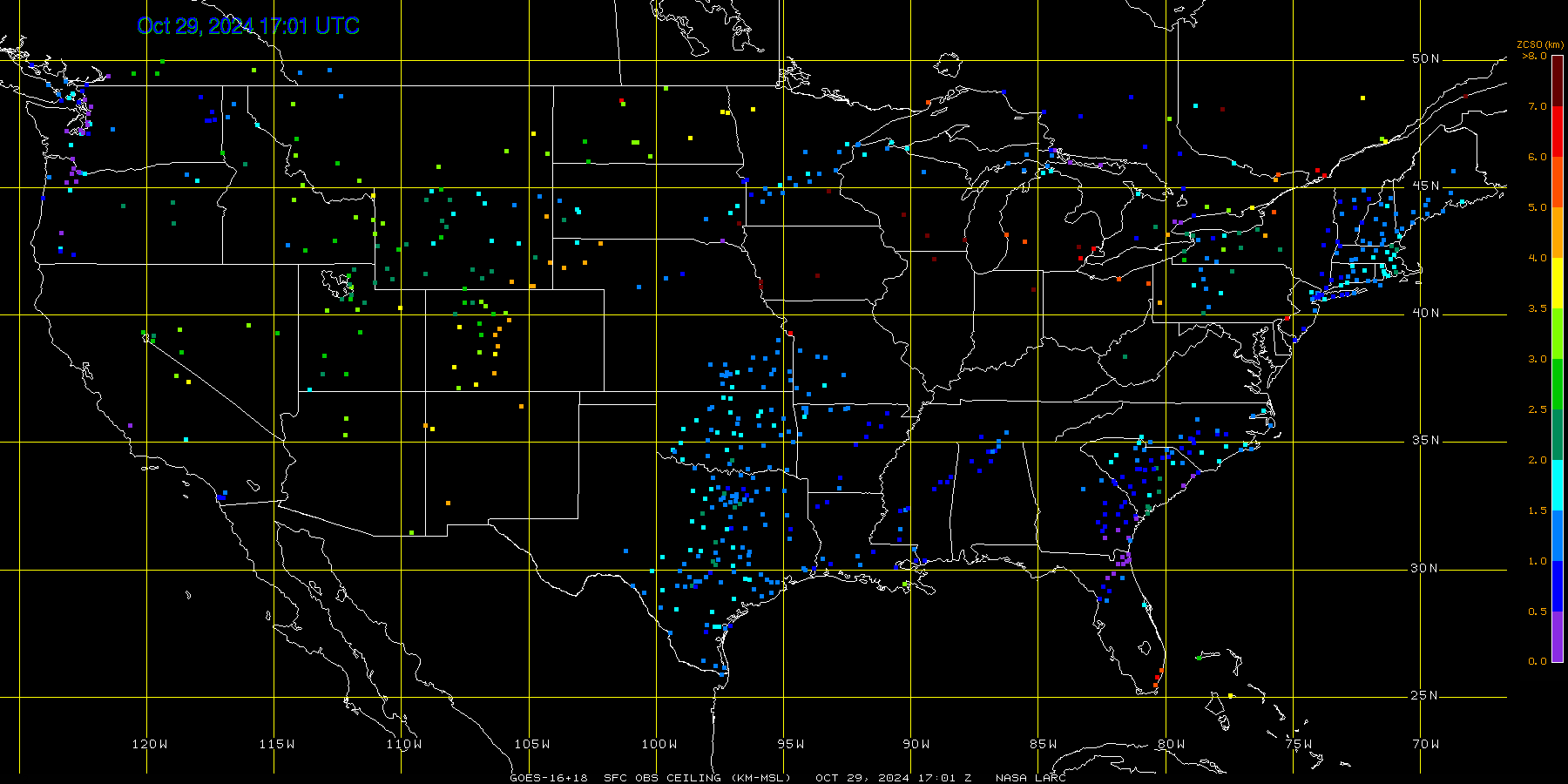
Task: Click the "115 W" longitude label
Action: point(277,744)
